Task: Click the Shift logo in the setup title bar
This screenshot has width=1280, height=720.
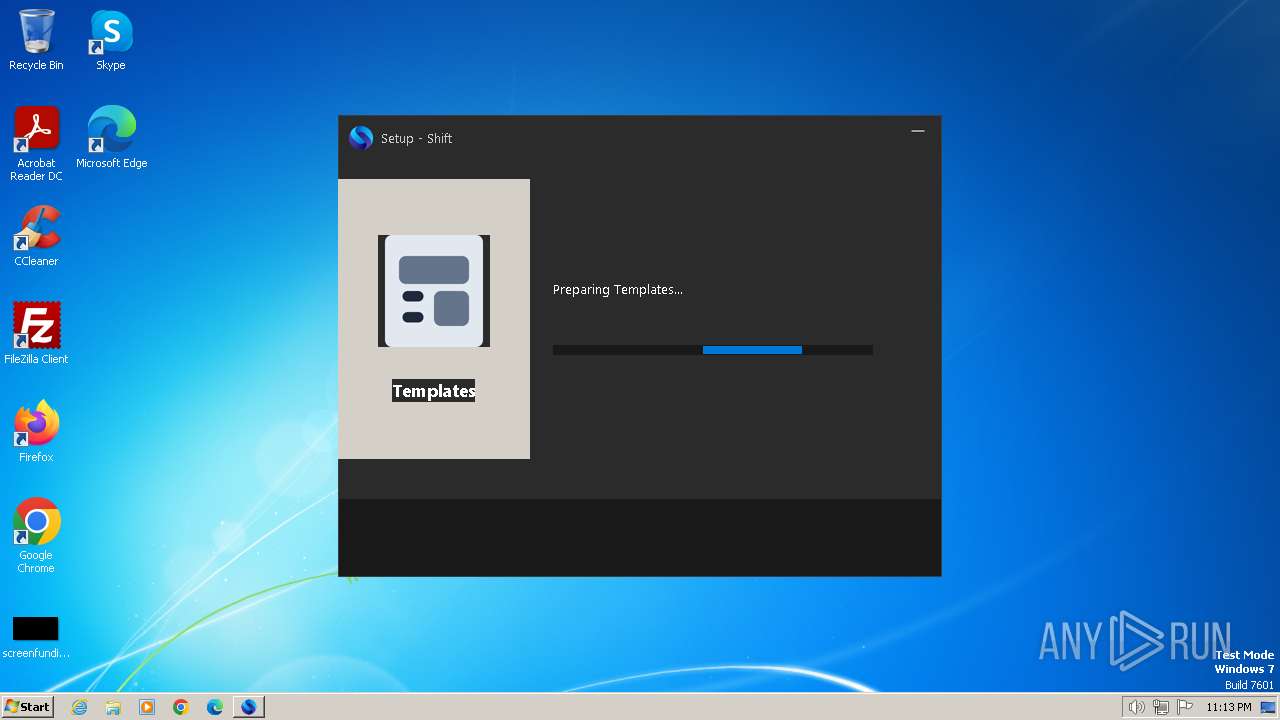Action: [361, 138]
